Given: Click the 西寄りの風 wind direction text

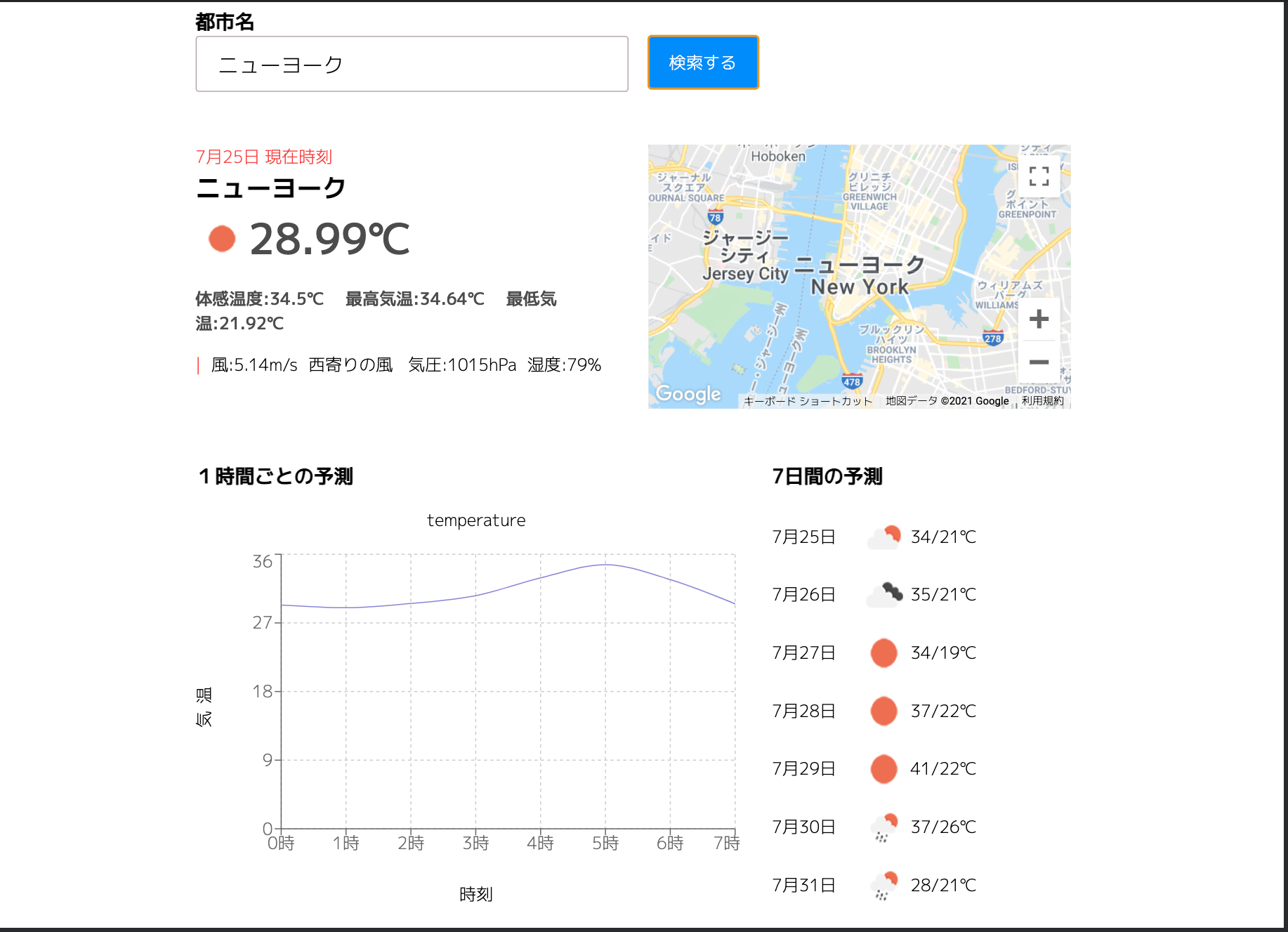Looking at the screenshot, I should coord(350,365).
